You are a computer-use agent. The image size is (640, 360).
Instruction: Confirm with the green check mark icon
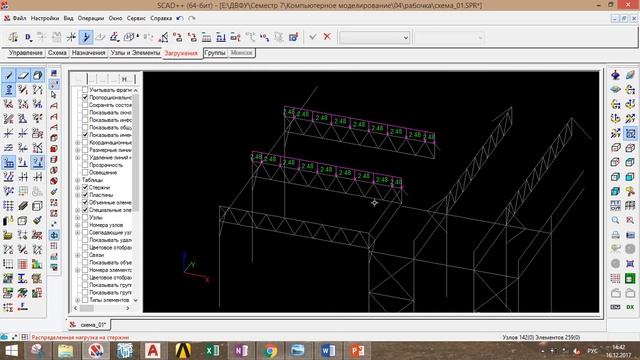click(313, 37)
